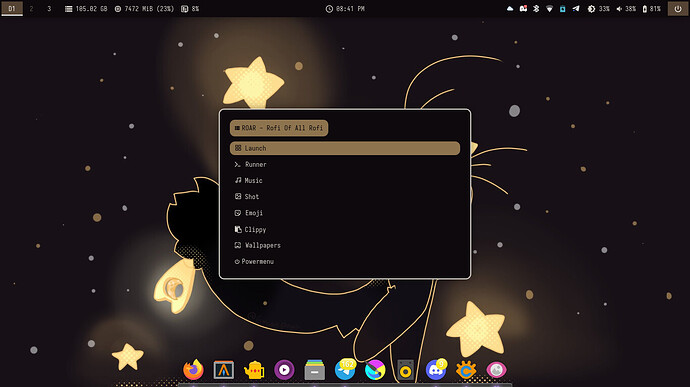Choose Runner from the rofi list
This screenshot has height=387, width=690.
(x=345, y=164)
